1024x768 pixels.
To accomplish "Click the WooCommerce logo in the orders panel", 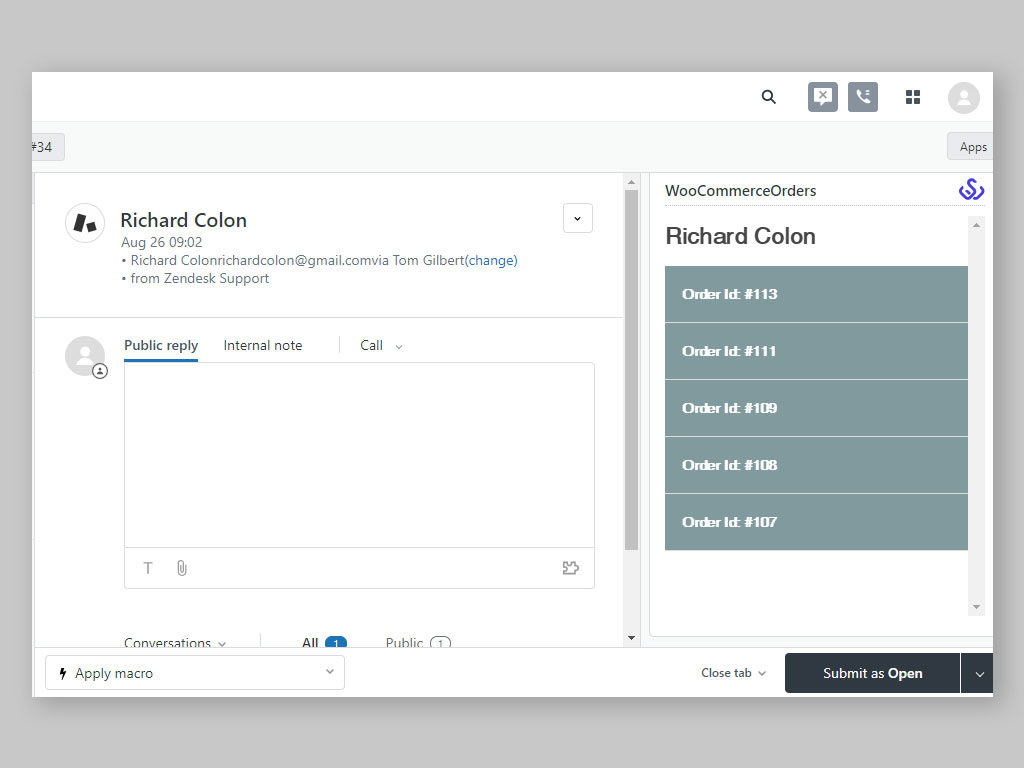I will tap(971, 188).
